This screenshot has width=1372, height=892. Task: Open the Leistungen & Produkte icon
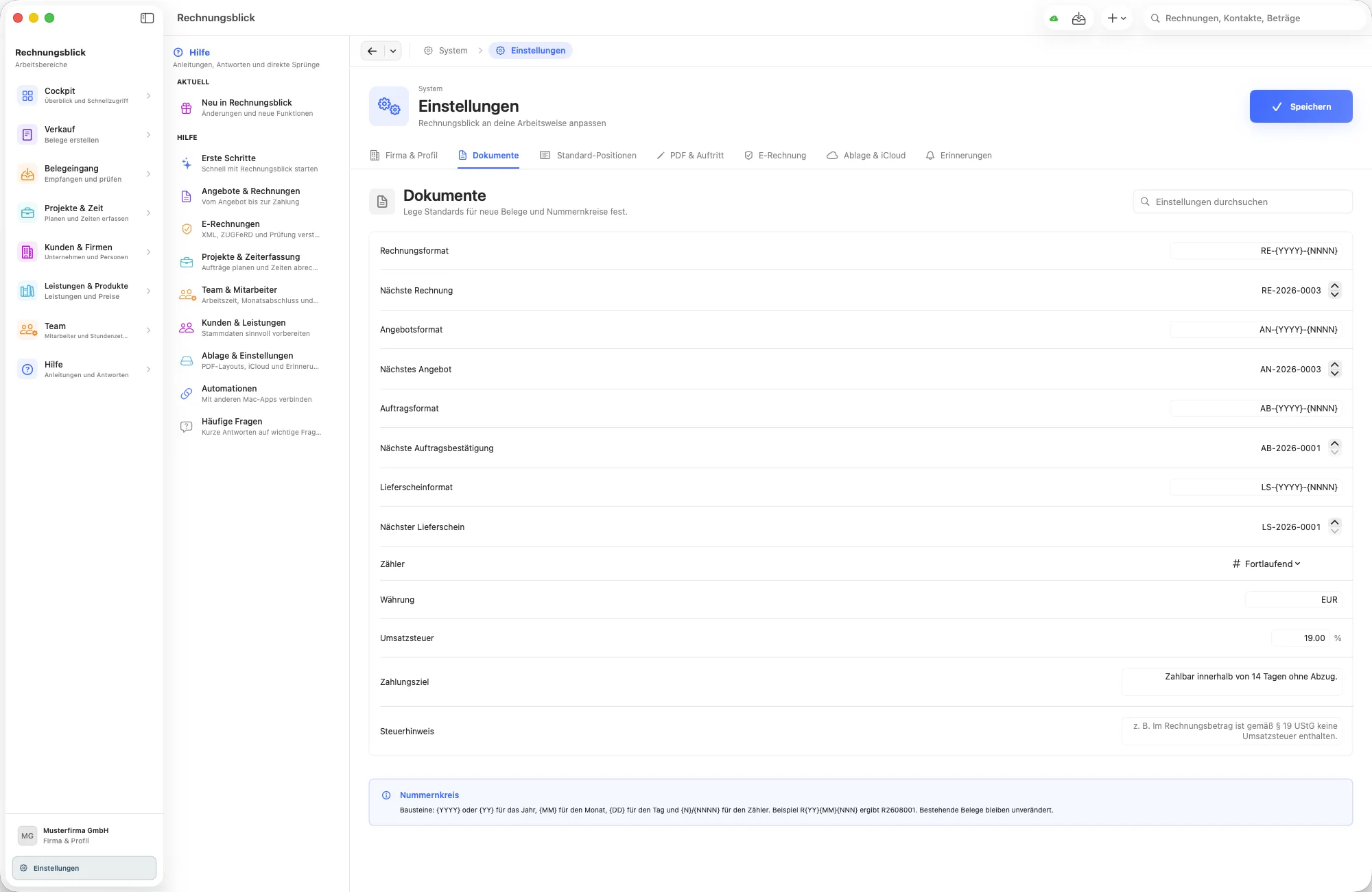[27, 291]
